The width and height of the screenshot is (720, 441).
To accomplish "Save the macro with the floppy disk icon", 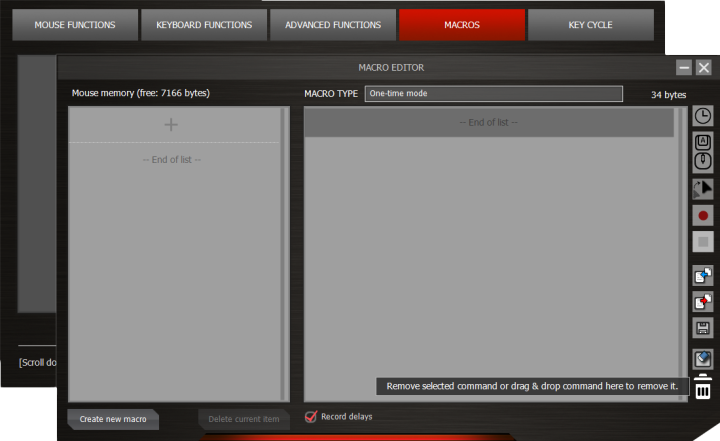I will (703, 328).
